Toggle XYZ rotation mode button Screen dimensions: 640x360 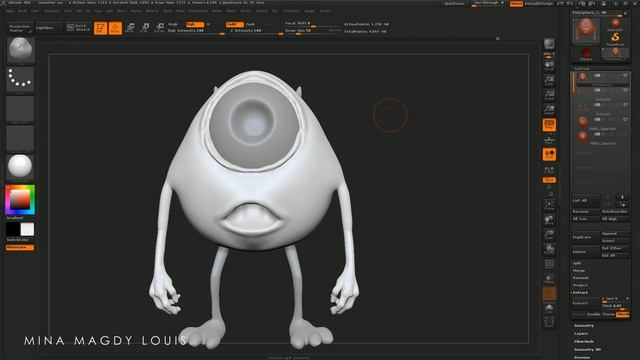[x=549, y=180]
